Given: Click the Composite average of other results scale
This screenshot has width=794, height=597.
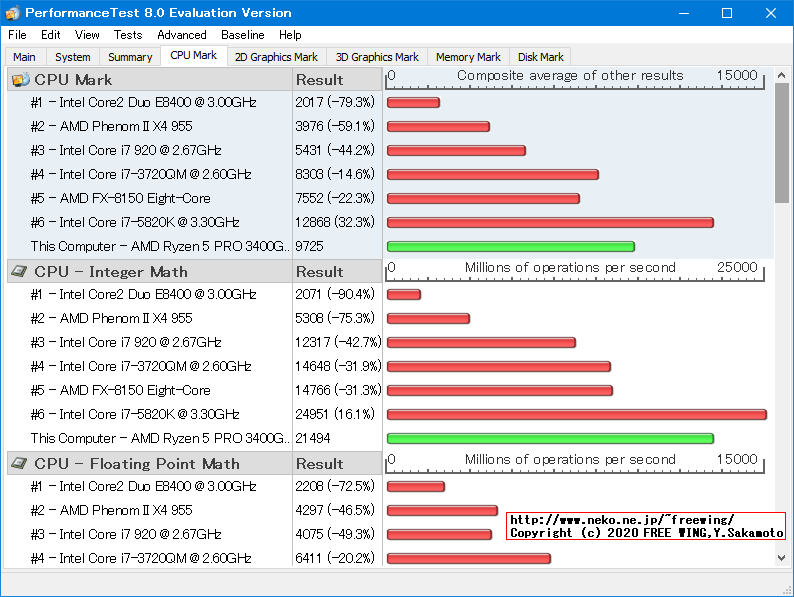Looking at the screenshot, I should pyautogui.click(x=575, y=79).
